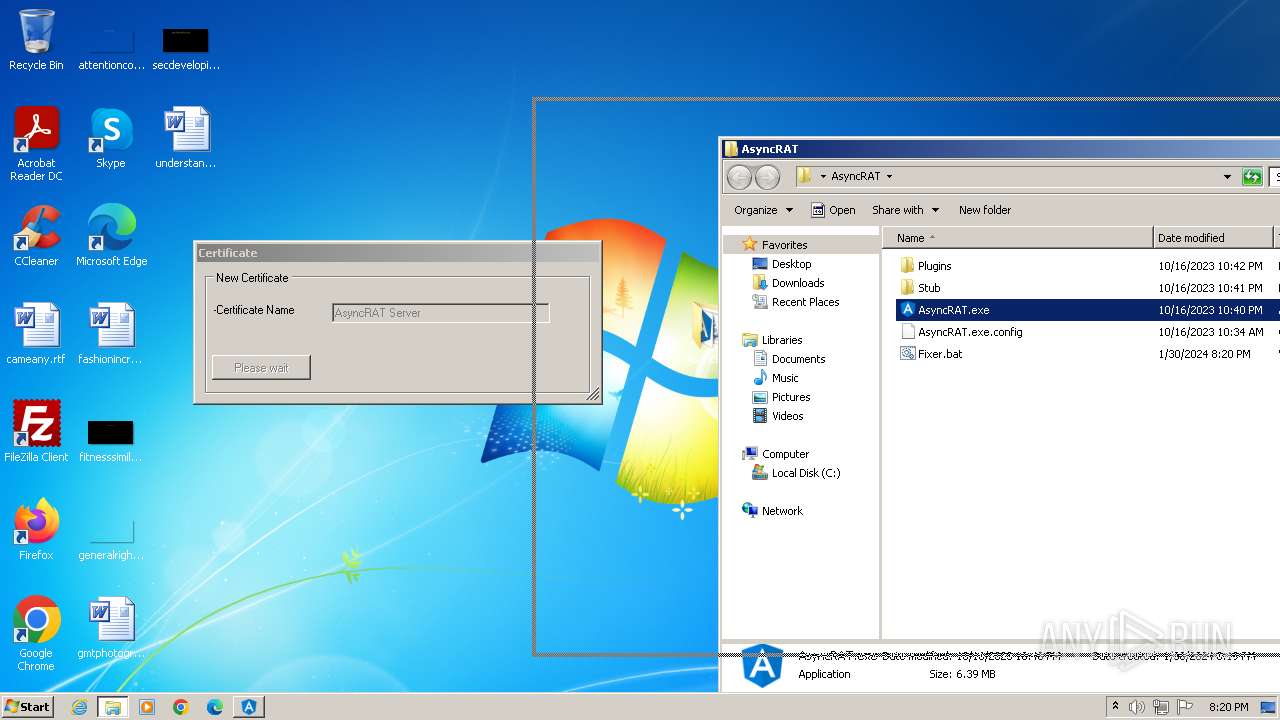The height and width of the screenshot is (720, 1280).
Task: Open Edge from the taskbar
Action: click(x=215, y=707)
